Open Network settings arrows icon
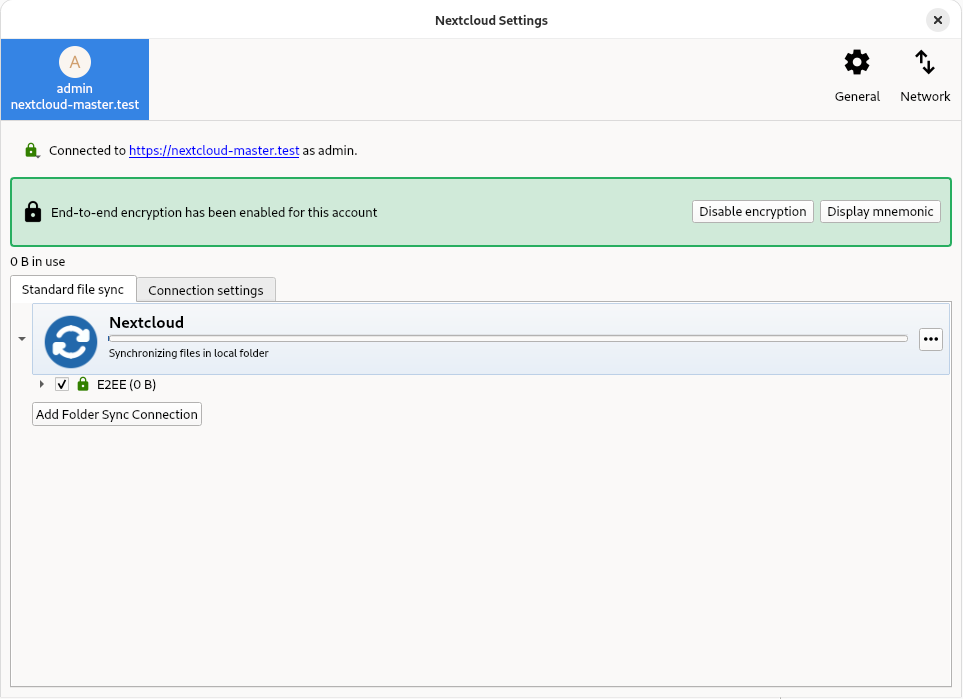Screen dimensions: 963x699 click(x=925, y=63)
